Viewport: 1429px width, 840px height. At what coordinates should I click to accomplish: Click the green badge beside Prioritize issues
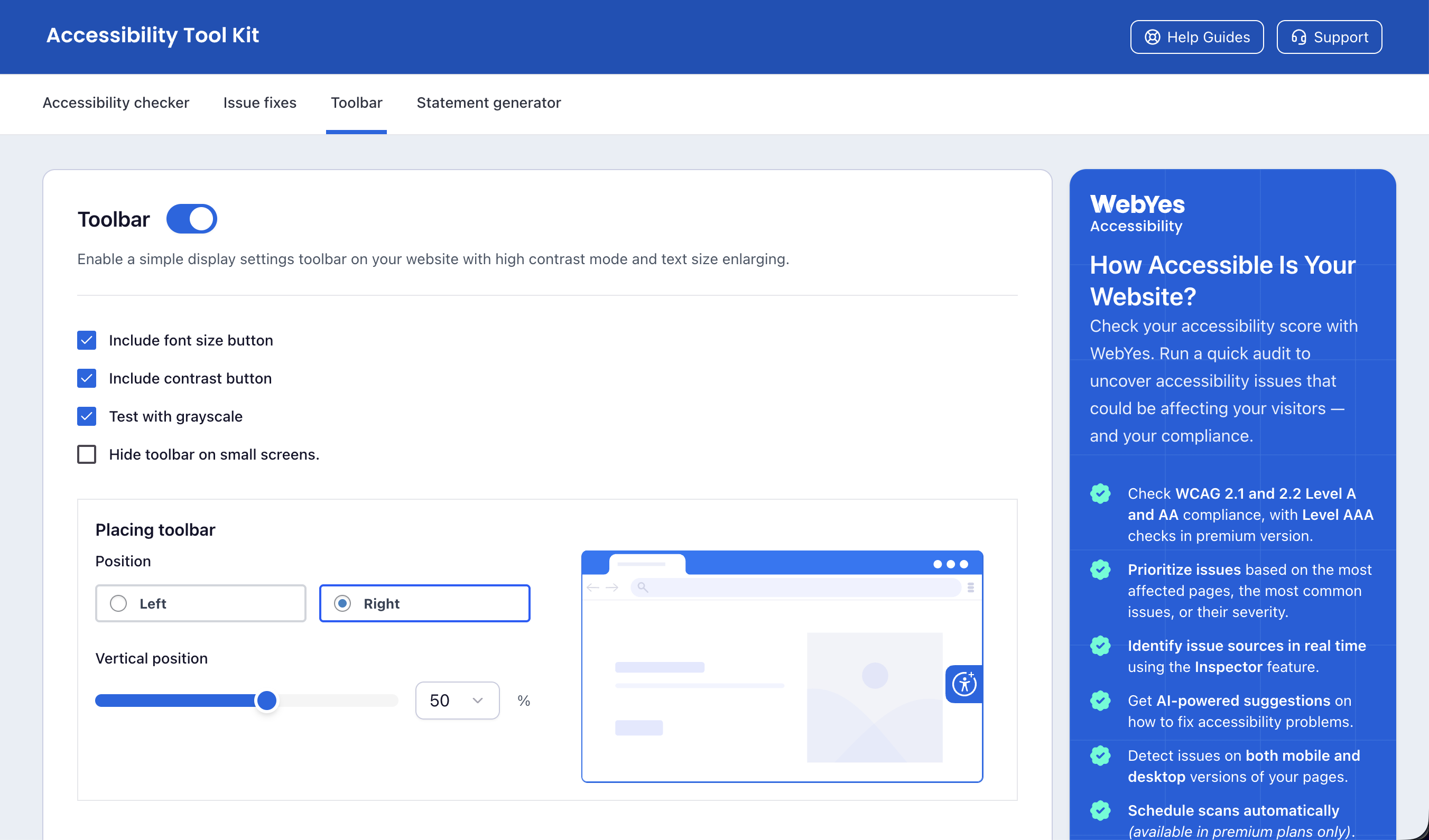pos(1100,570)
